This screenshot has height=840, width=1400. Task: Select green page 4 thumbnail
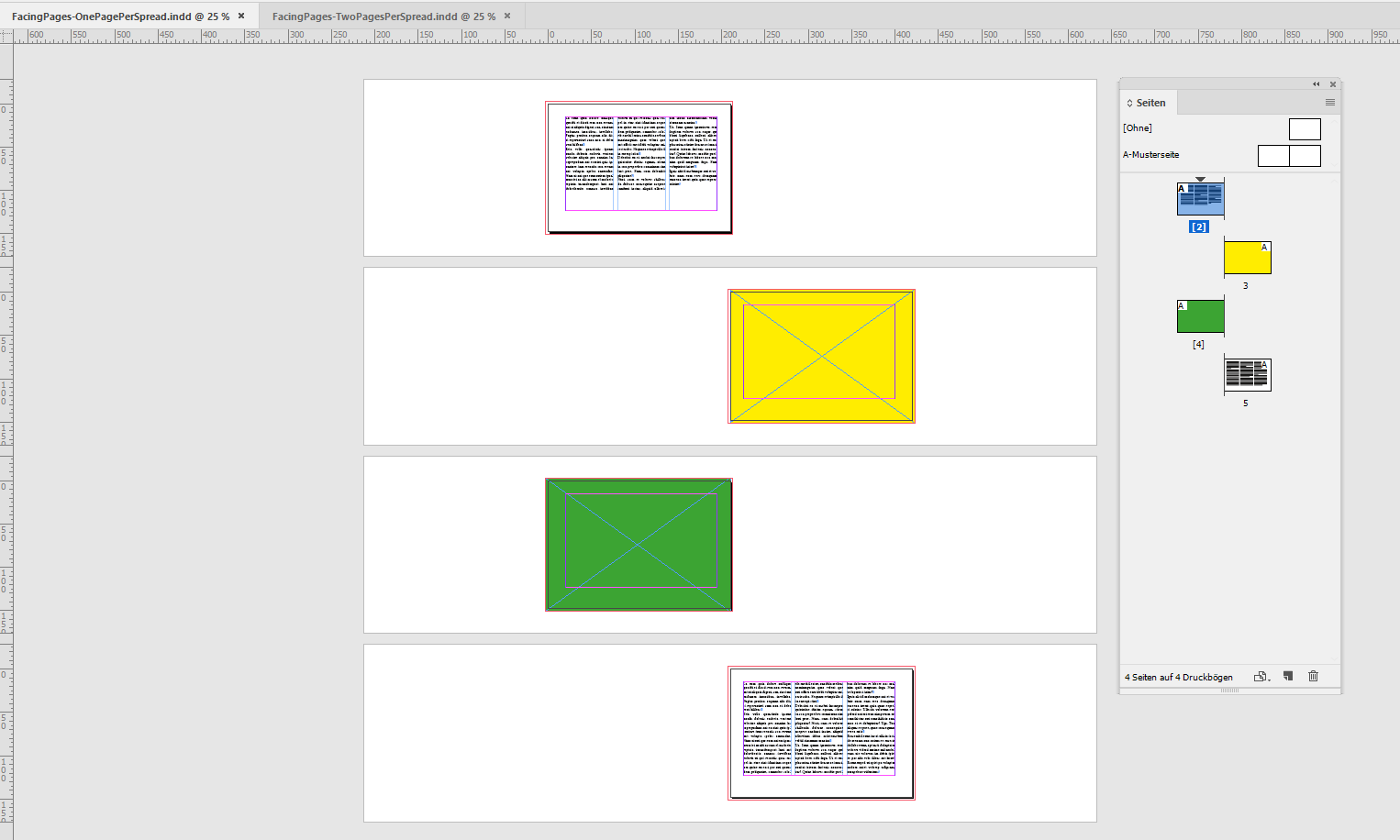point(1200,316)
